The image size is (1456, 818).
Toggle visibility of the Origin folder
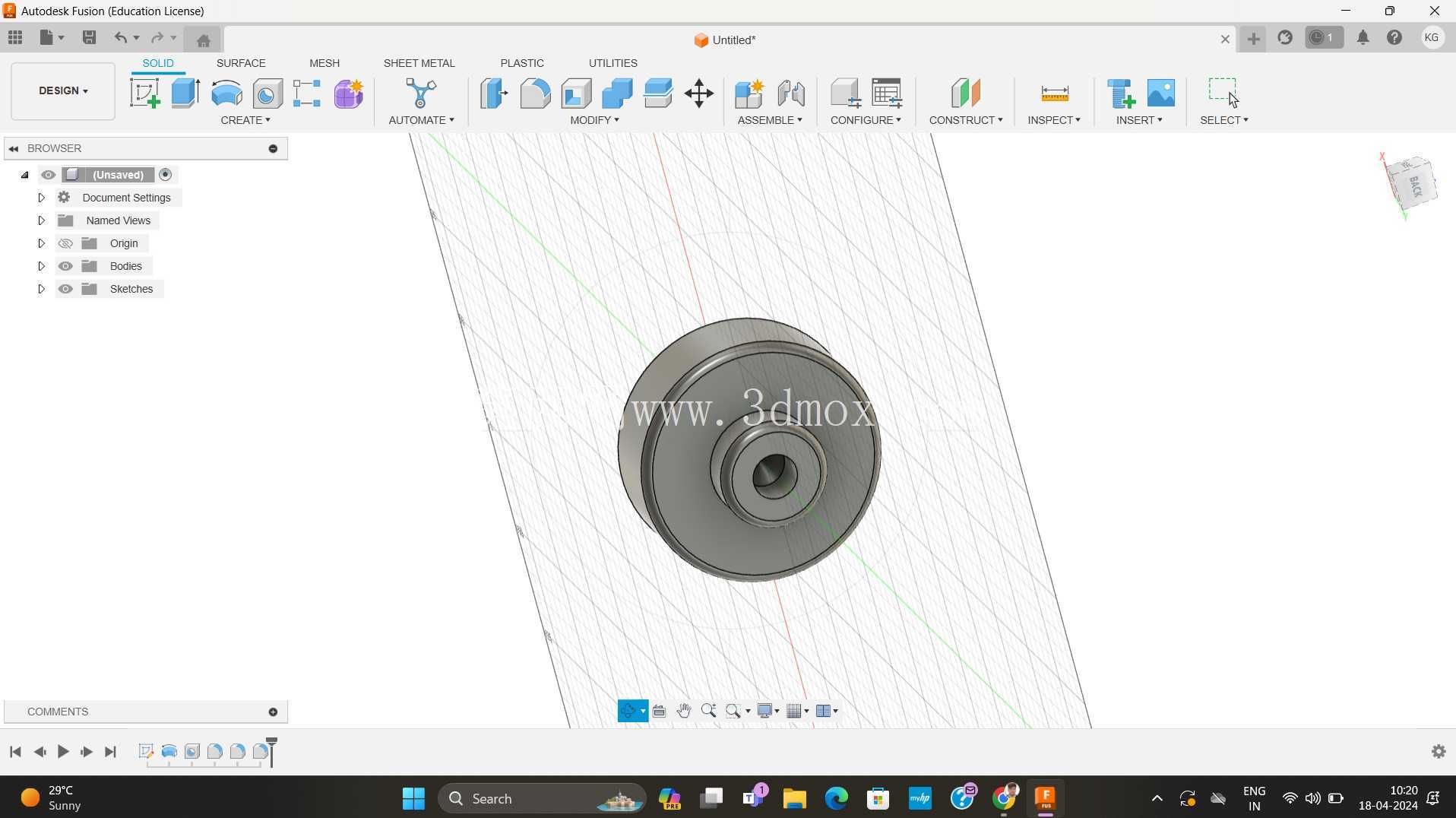click(x=65, y=243)
